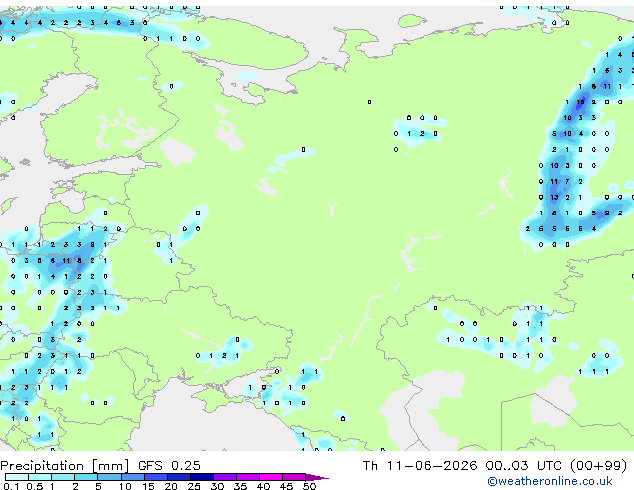
Task: Click the "GFS 0.25" model label
Action: coord(169,466)
